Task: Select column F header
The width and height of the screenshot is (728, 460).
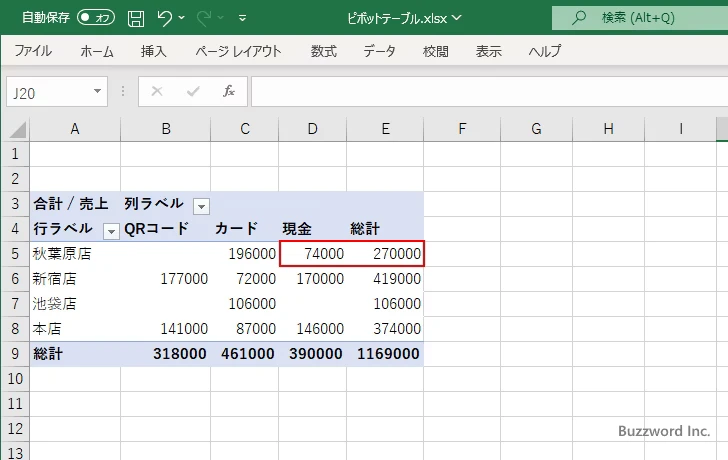Action: coord(462,129)
